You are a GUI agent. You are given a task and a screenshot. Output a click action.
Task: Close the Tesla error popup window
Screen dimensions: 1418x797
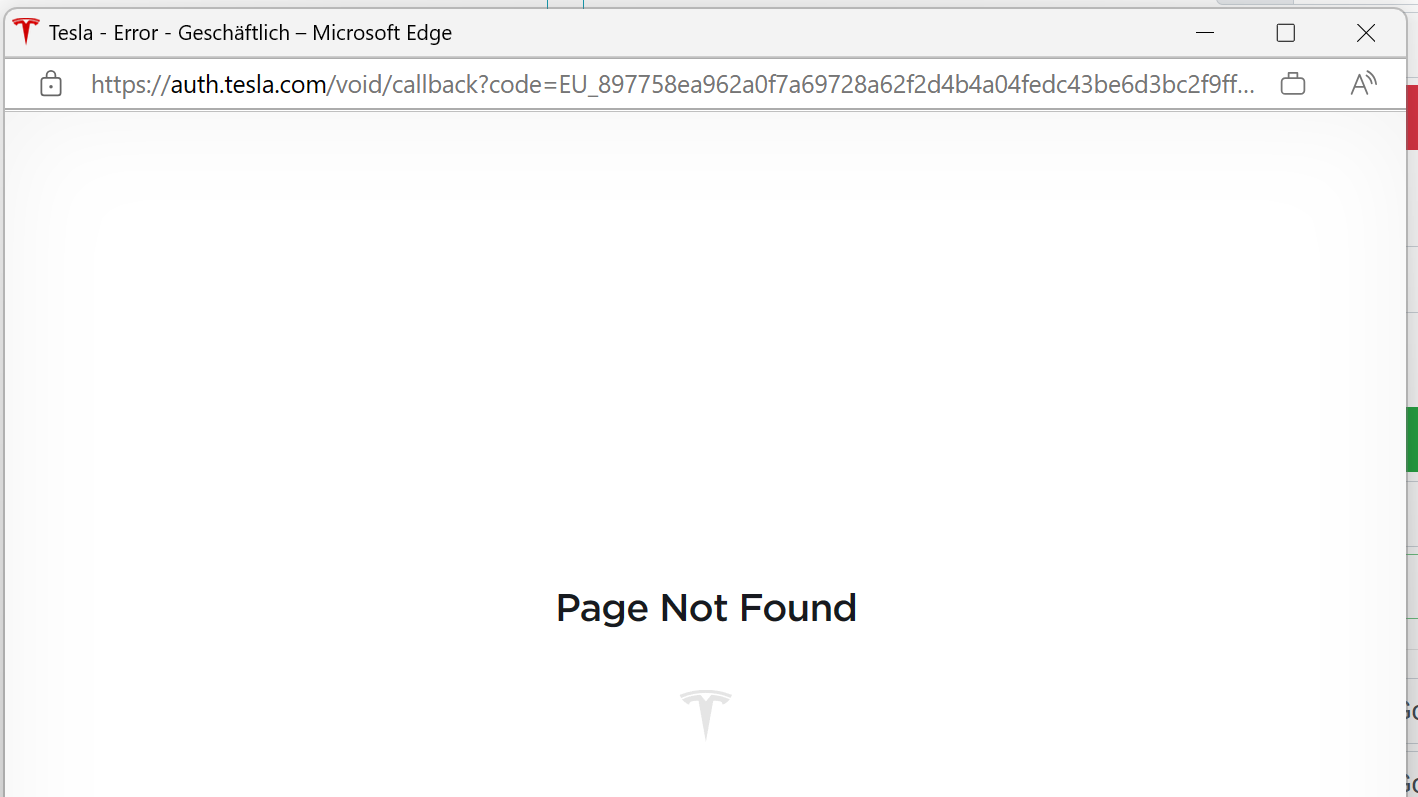[x=1366, y=33]
